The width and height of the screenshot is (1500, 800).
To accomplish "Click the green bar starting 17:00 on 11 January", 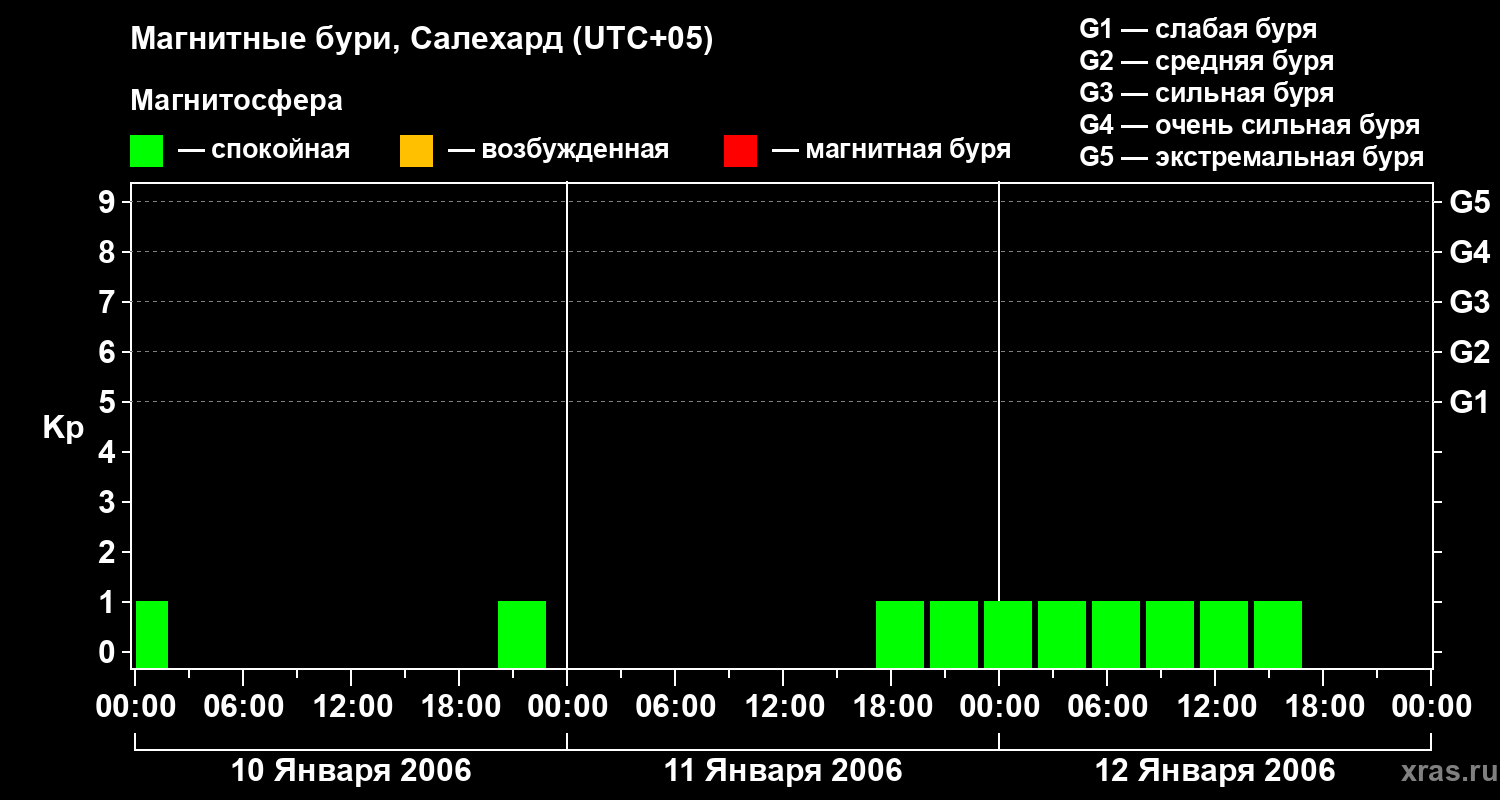I will (900, 634).
